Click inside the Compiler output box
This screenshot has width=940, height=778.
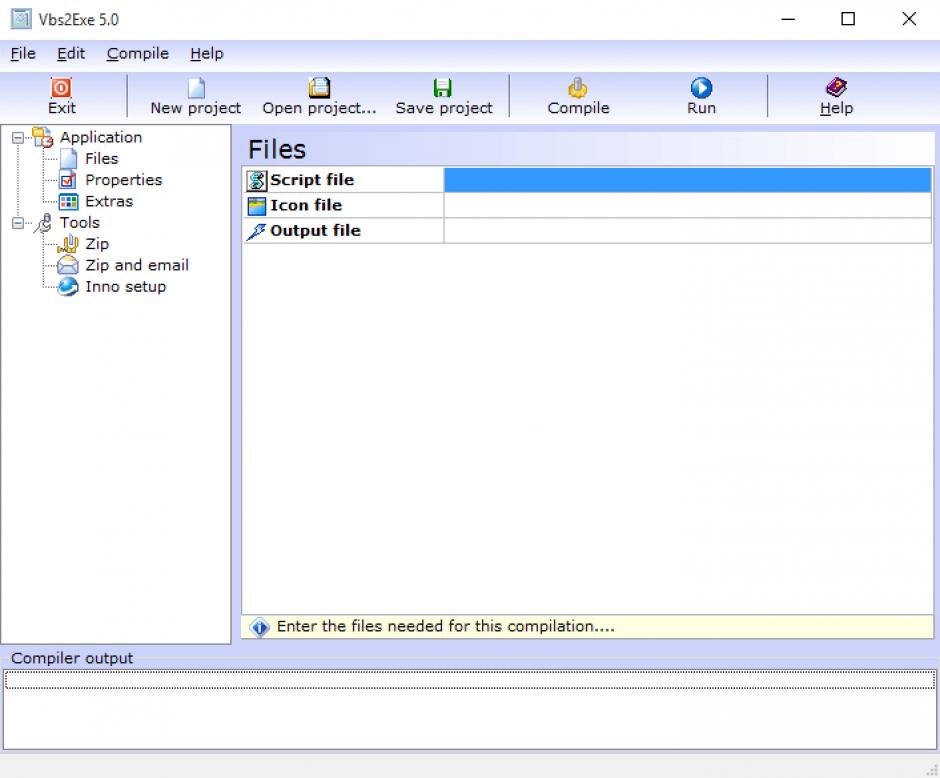click(469, 709)
